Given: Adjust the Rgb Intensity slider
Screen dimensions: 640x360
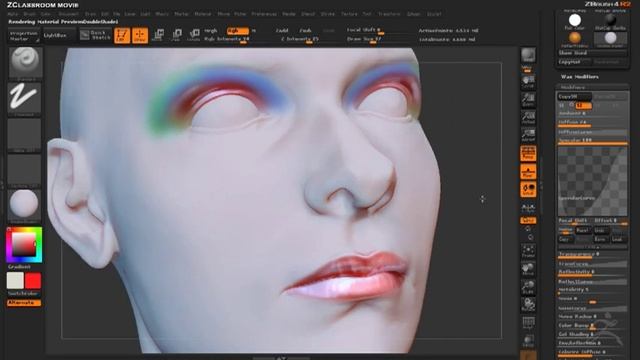Looking at the screenshot, I should click(x=227, y=39).
